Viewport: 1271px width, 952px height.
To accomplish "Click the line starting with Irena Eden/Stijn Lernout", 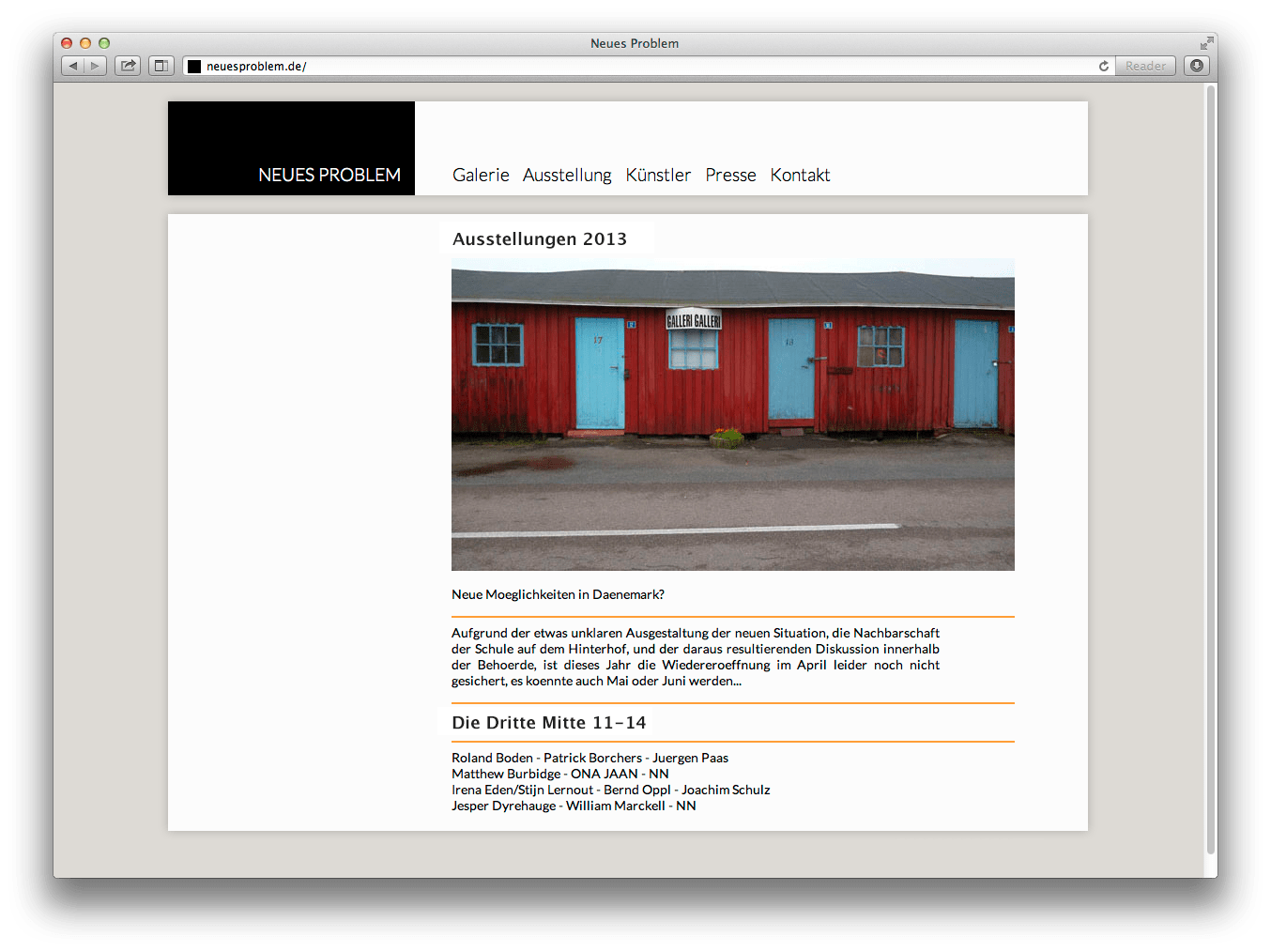I will click(610, 790).
